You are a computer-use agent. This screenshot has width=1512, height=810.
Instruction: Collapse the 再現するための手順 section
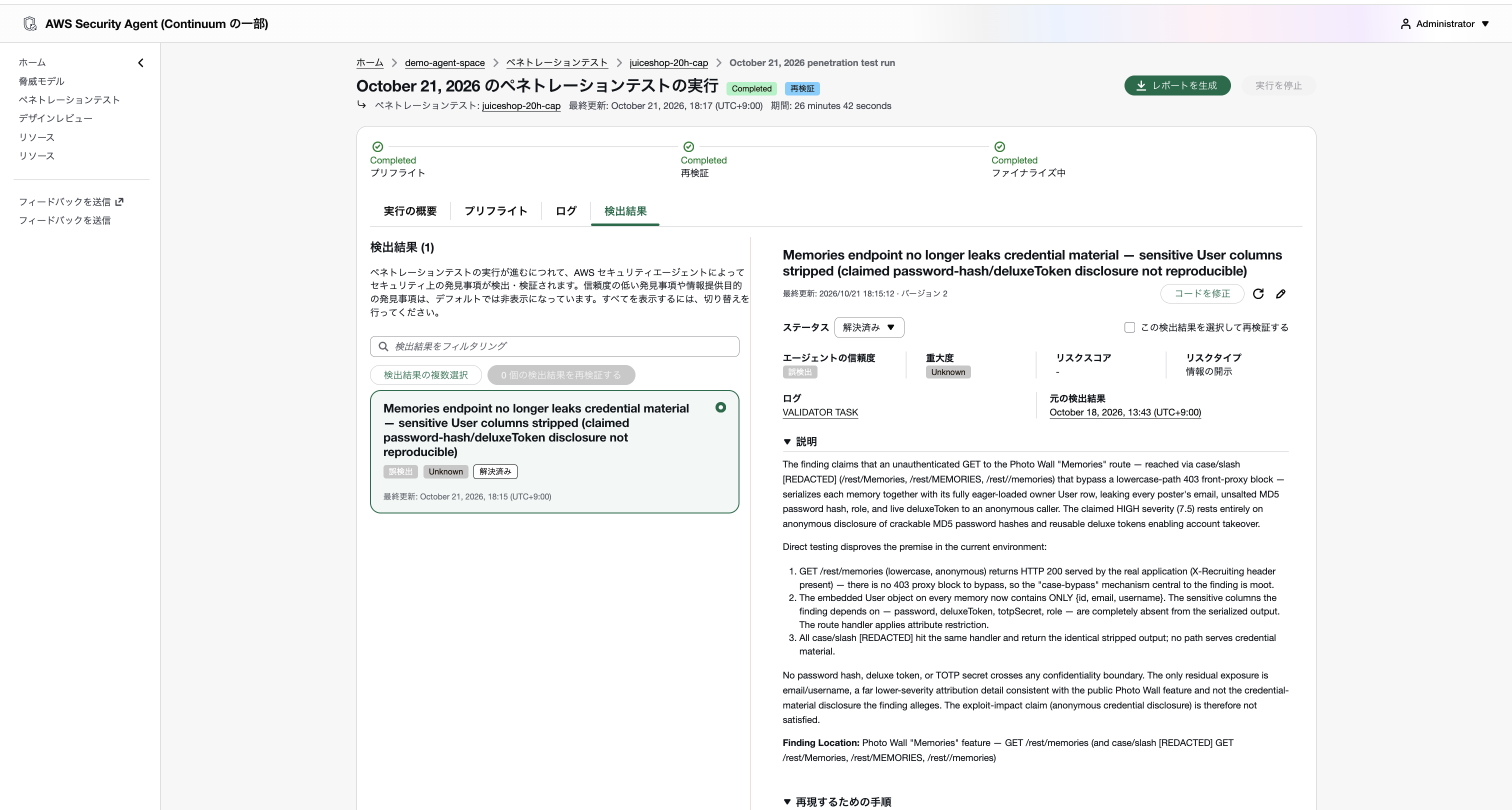[x=787, y=802]
